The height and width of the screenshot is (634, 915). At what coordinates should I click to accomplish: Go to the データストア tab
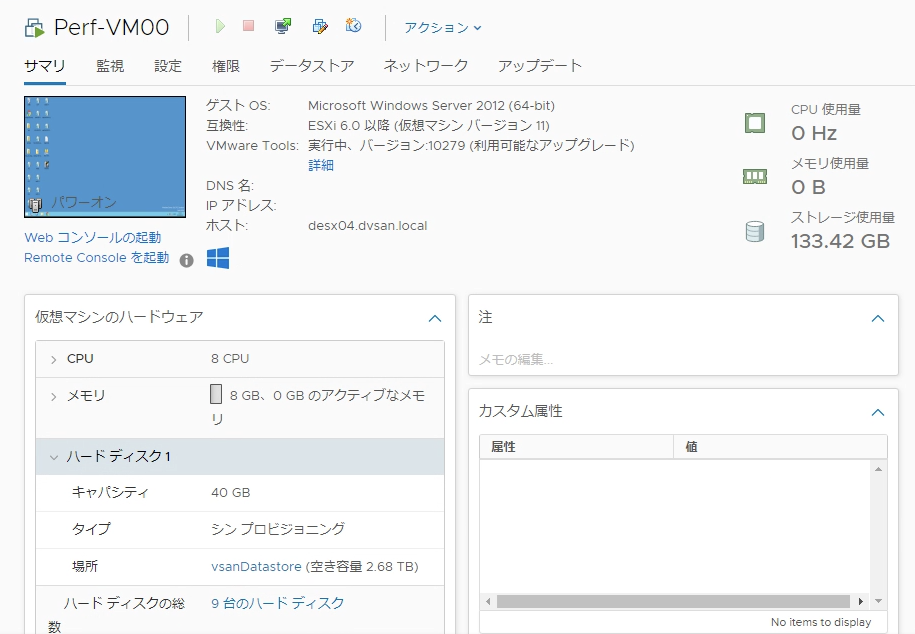coord(312,66)
